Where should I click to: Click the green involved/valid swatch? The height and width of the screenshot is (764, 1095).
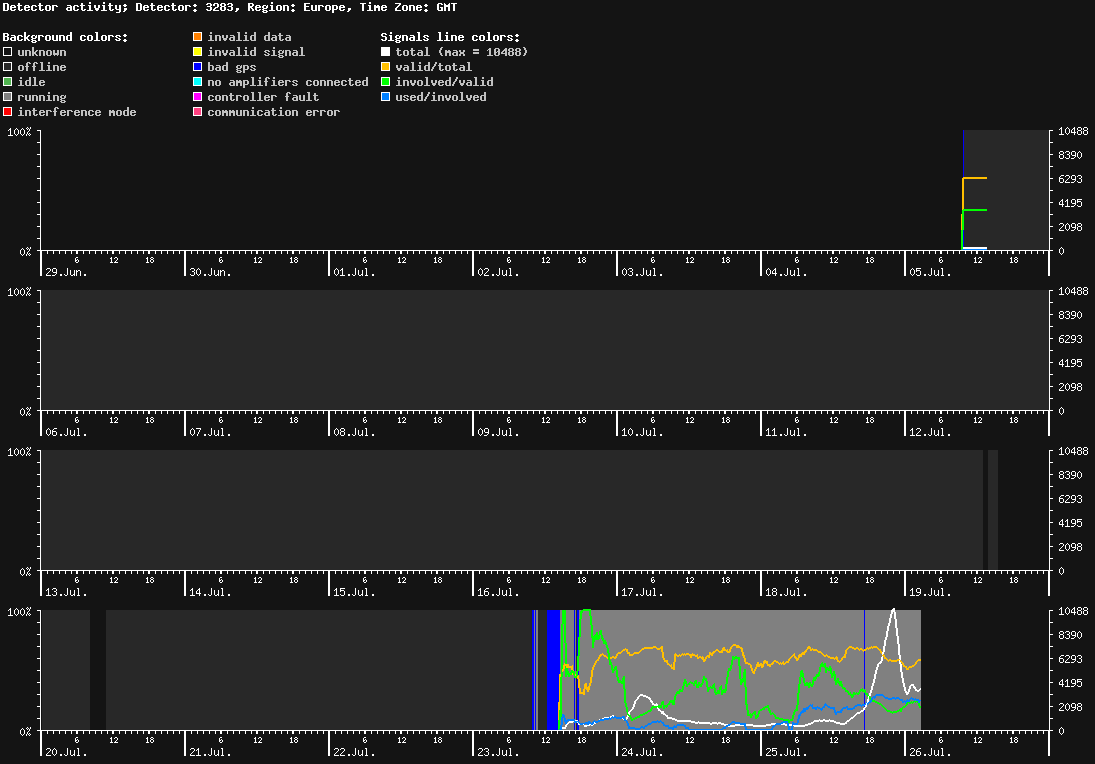coord(385,82)
